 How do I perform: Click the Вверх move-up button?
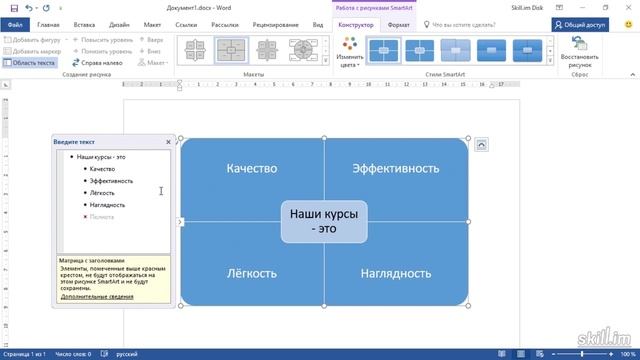[151, 40]
